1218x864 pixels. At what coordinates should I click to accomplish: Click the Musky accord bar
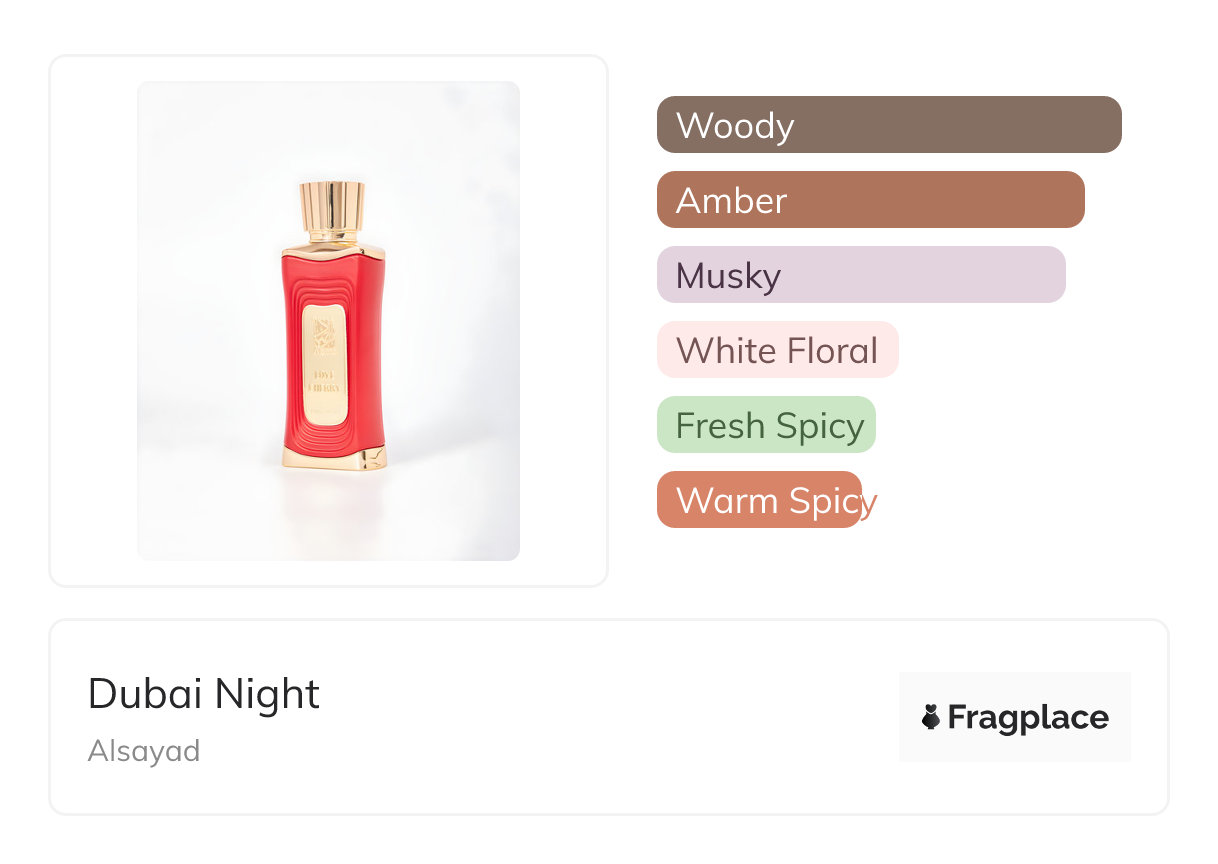click(861, 275)
